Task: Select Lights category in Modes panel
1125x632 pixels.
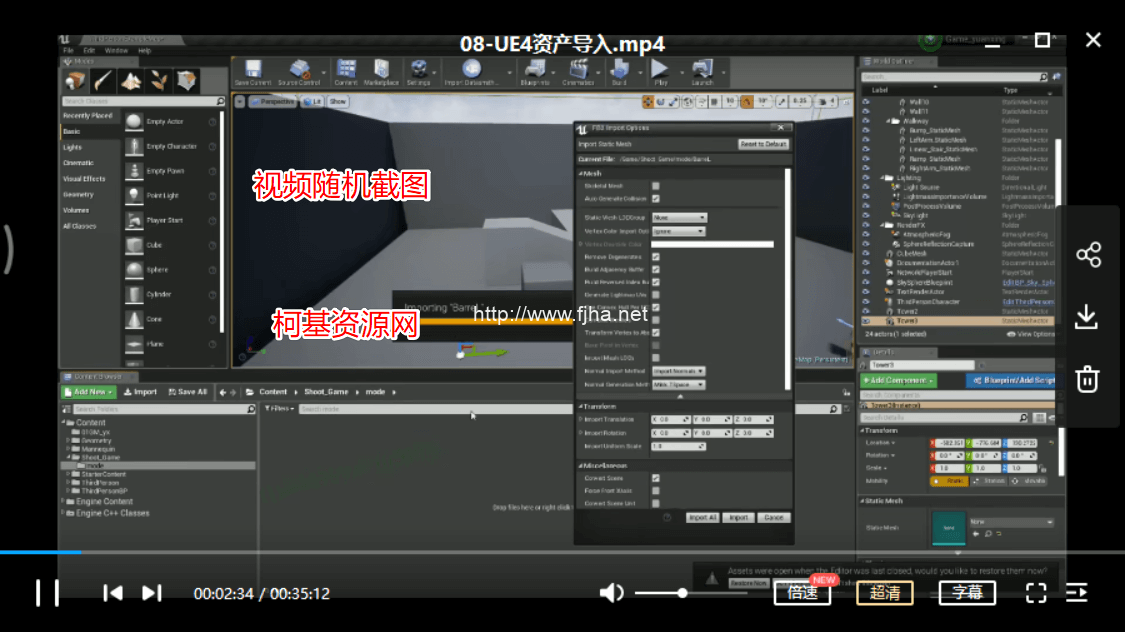Action: 72,147
